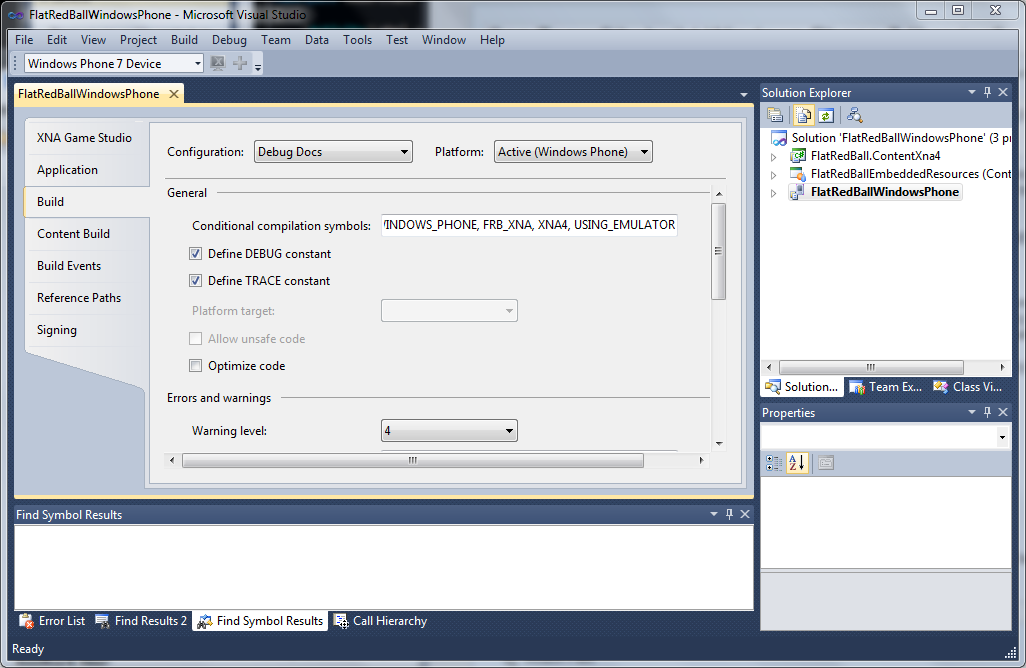Screen dimensions: 1026x668
Task: Open the Team menu
Action: click(x=275, y=40)
